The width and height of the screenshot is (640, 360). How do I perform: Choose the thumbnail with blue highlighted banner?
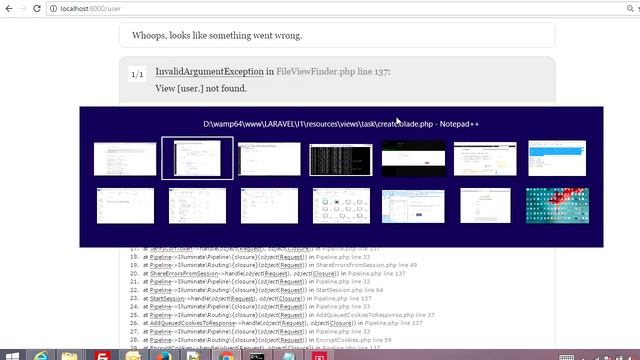tap(557, 158)
